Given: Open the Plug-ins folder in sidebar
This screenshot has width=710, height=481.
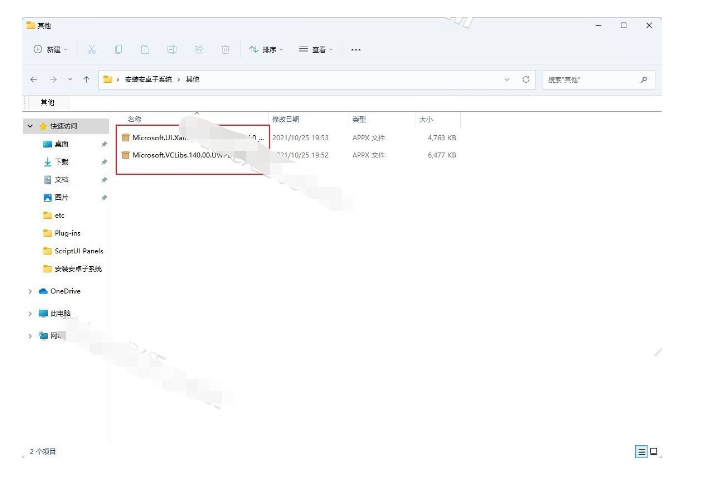Looking at the screenshot, I should pos(61,233).
